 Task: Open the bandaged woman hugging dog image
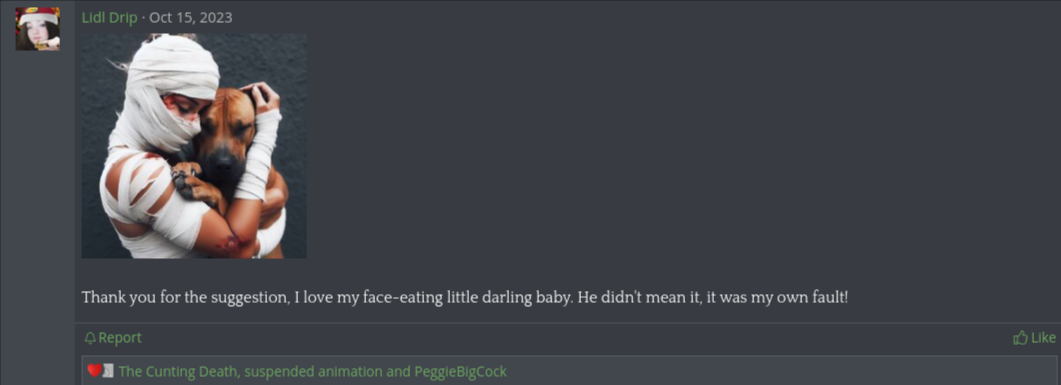click(194, 146)
